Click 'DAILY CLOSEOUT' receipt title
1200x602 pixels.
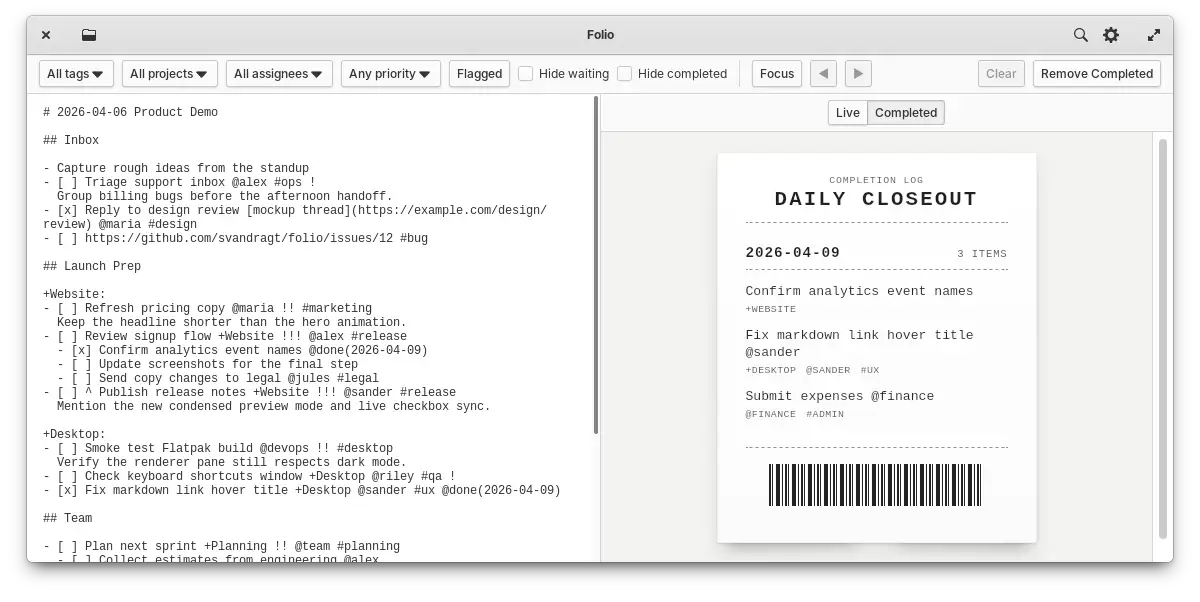(x=876, y=199)
